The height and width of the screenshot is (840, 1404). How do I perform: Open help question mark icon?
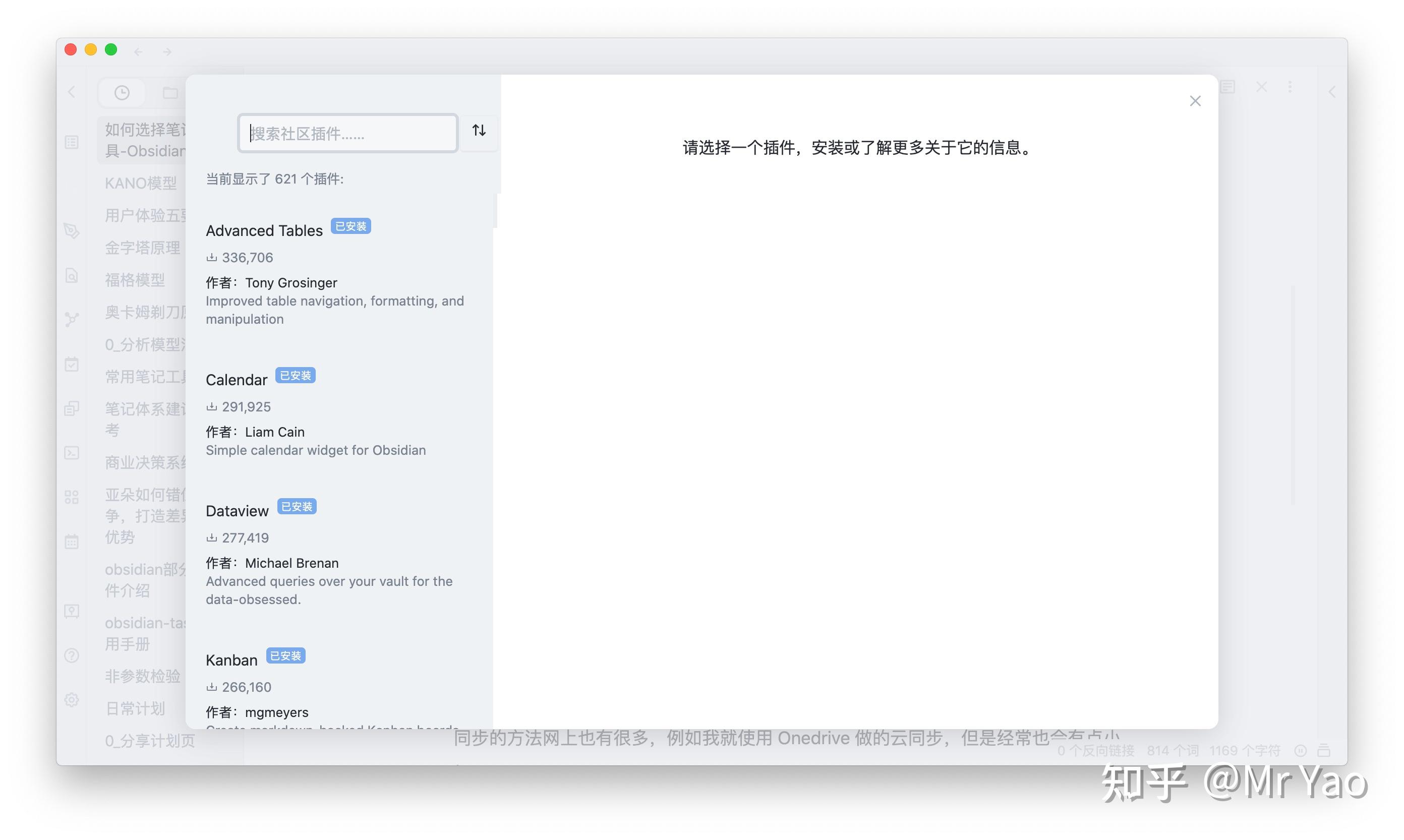tap(72, 655)
